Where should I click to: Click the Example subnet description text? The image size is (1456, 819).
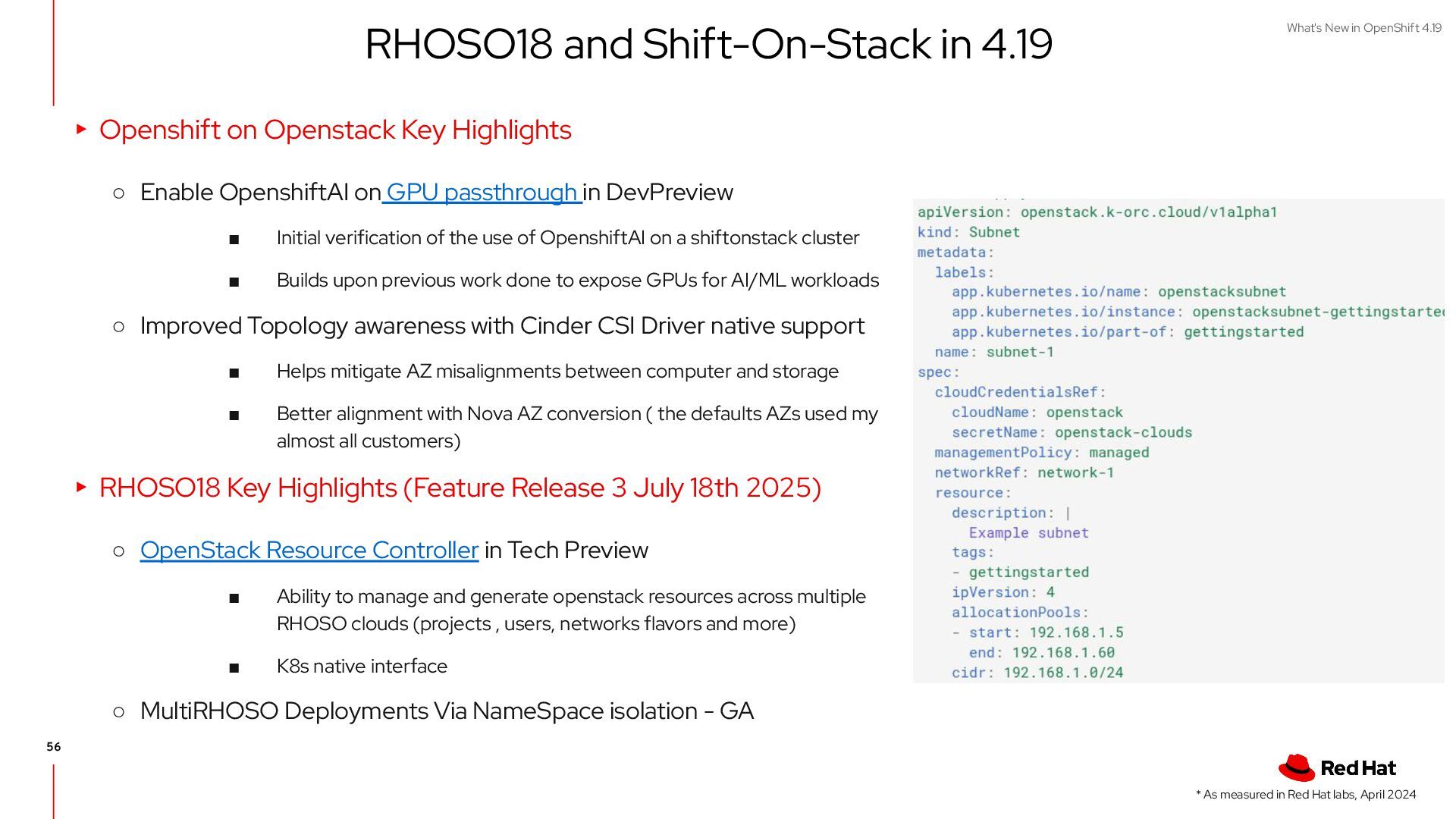pos(1028,533)
